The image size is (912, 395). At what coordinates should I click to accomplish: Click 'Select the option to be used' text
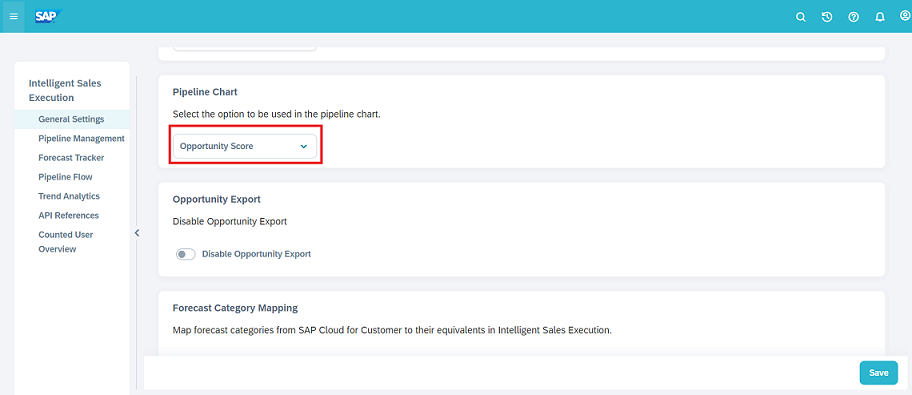click(276, 115)
